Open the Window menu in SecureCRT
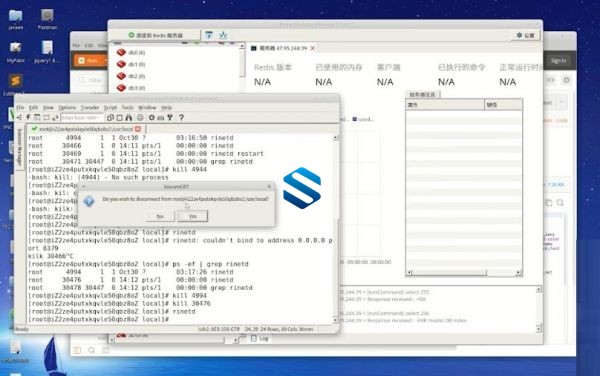Image resolution: width=600 pixels, height=376 pixels. [x=147, y=107]
